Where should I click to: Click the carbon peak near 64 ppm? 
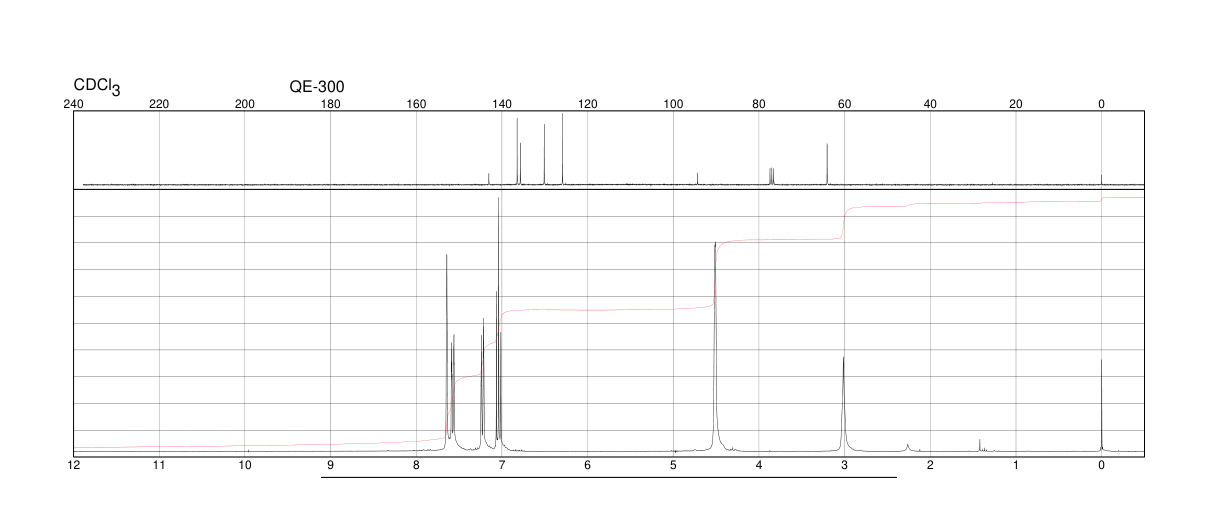pos(827,164)
